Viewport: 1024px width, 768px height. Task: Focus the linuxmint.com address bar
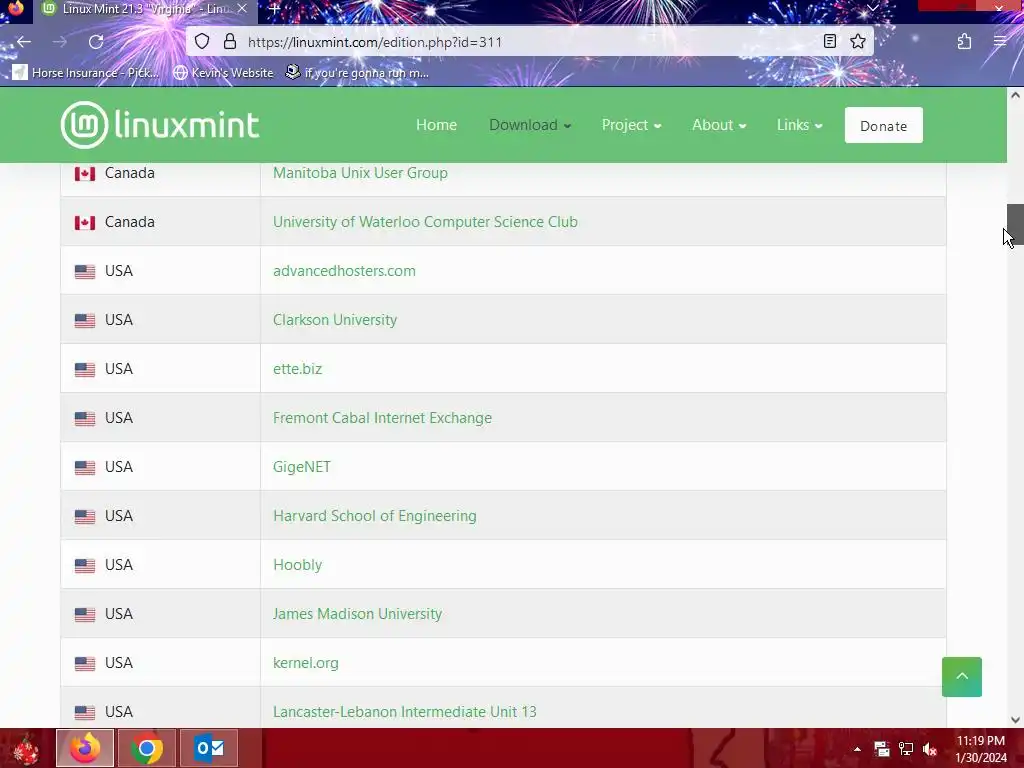pos(529,42)
